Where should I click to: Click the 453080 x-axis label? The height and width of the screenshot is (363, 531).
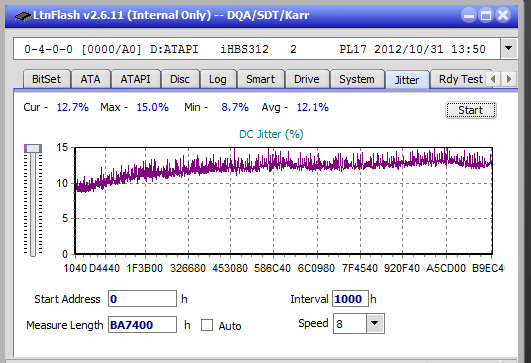click(x=230, y=269)
